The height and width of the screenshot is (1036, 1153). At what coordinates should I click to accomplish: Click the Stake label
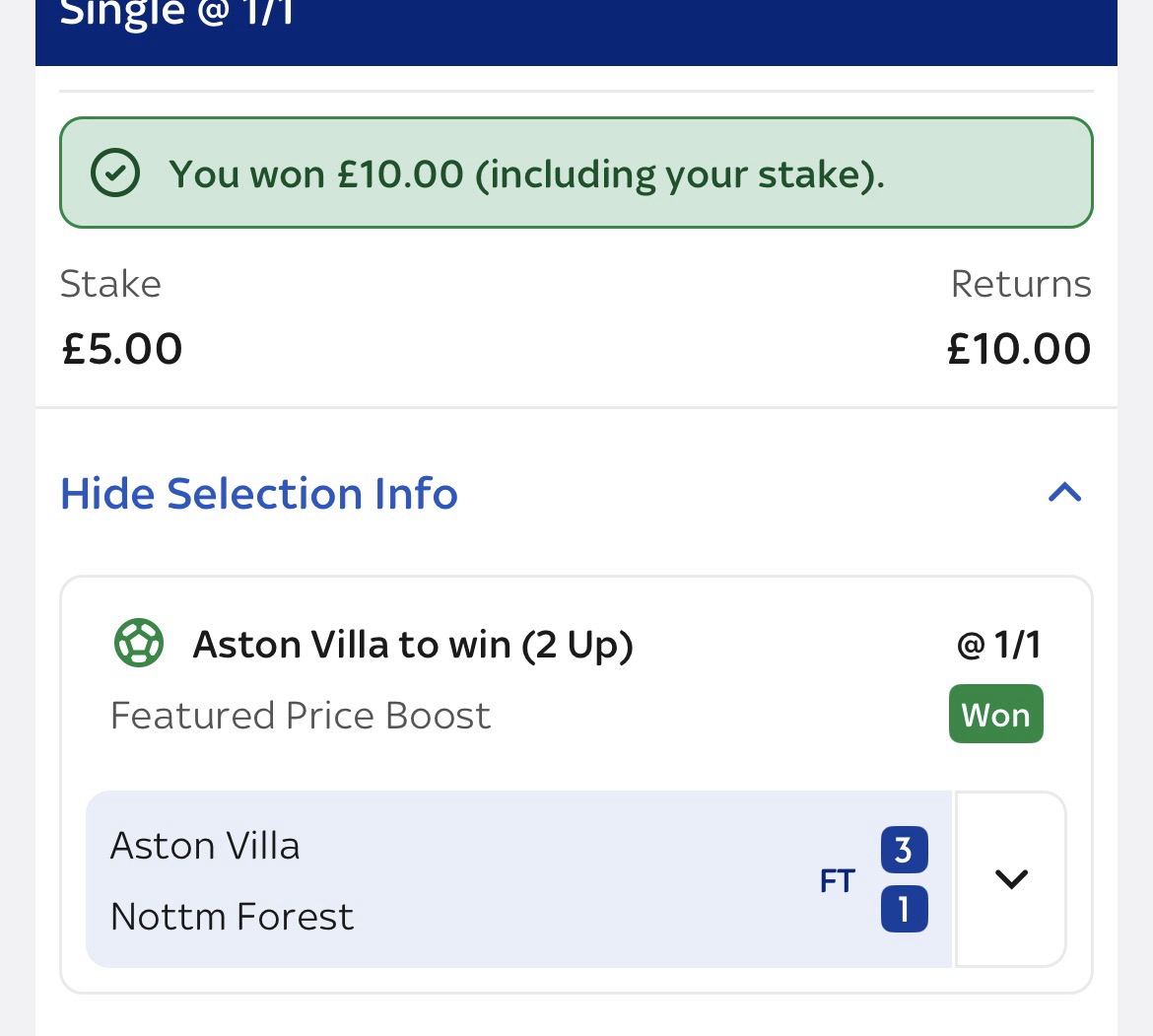[110, 284]
